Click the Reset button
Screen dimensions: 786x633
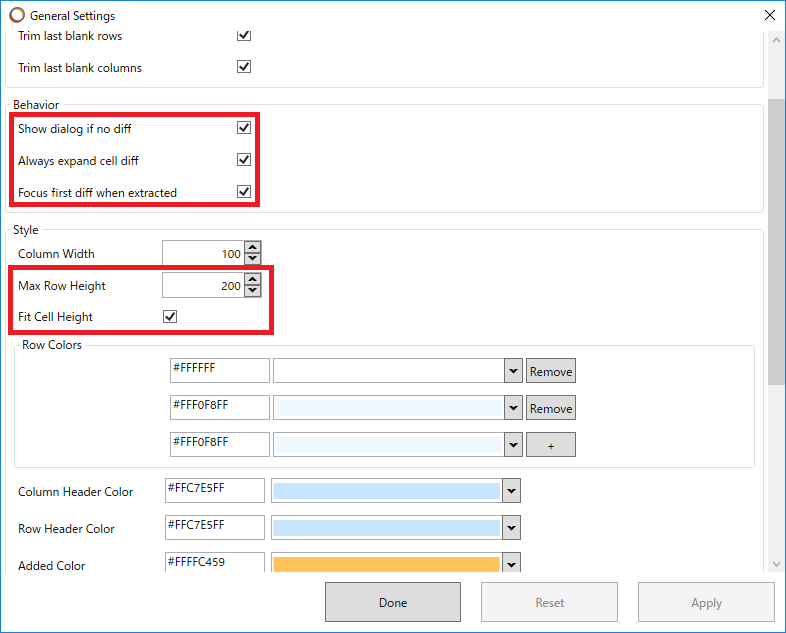pyautogui.click(x=549, y=602)
